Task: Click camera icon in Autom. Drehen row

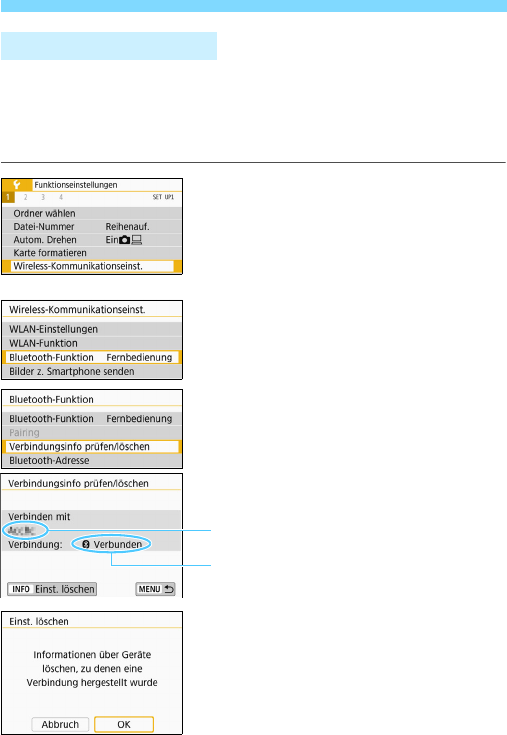Action: pyautogui.click(x=125, y=240)
